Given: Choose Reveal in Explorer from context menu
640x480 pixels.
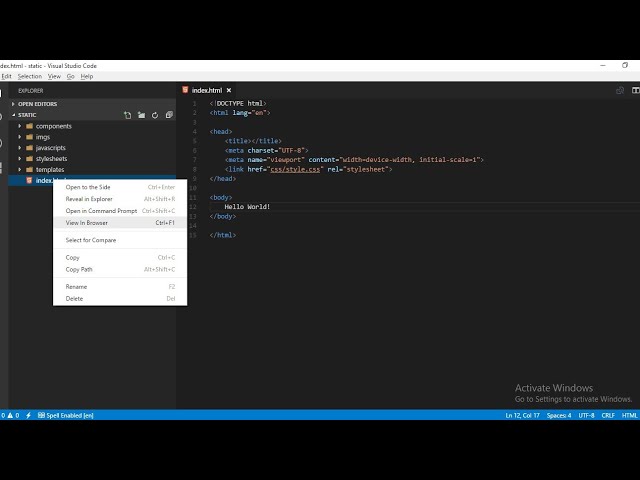Looking at the screenshot, I should coord(120,199).
